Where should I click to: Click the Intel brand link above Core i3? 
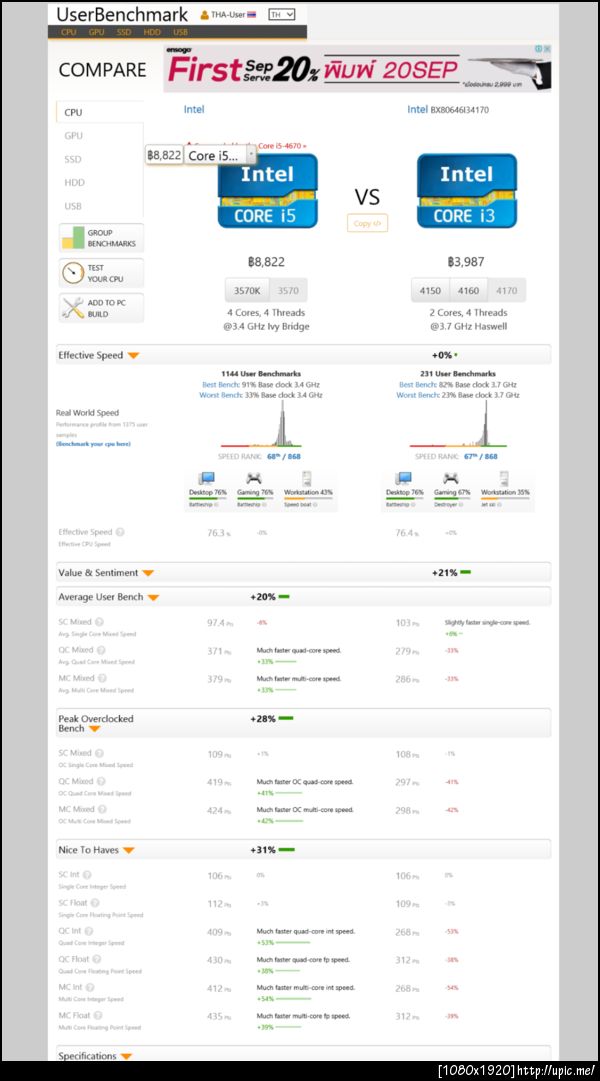(x=417, y=109)
